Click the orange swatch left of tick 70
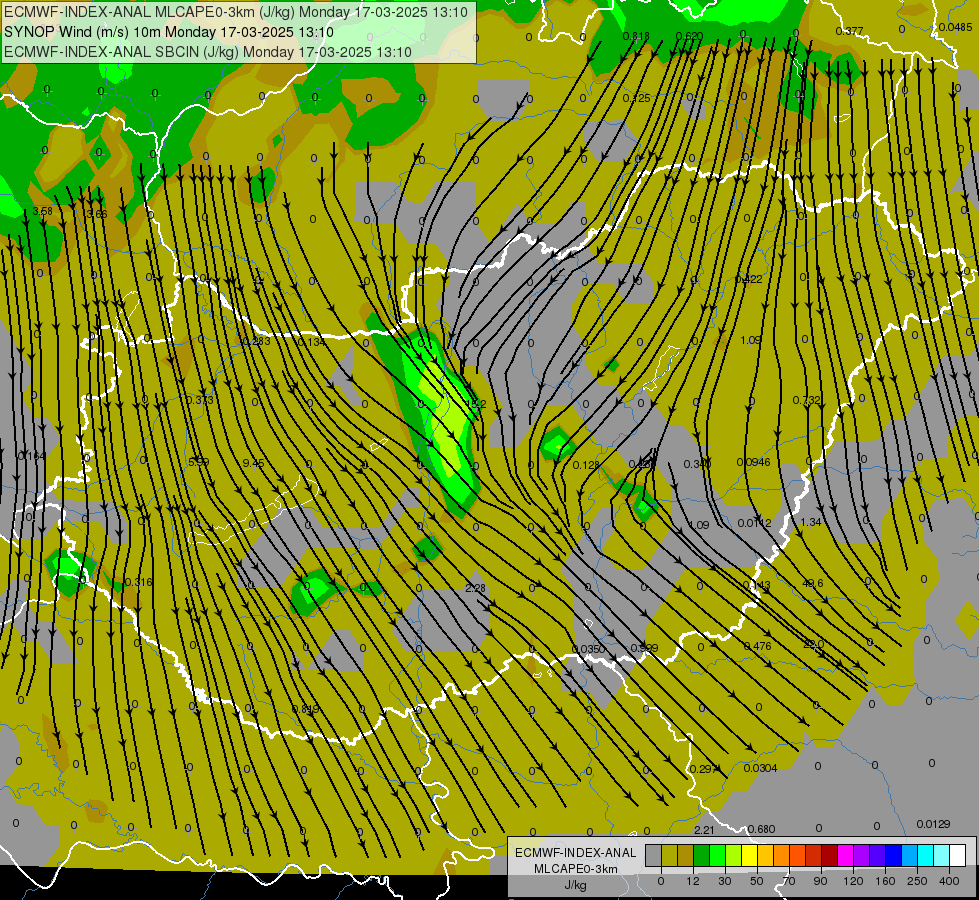Image resolution: width=979 pixels, height=900 pixels. 782,855
